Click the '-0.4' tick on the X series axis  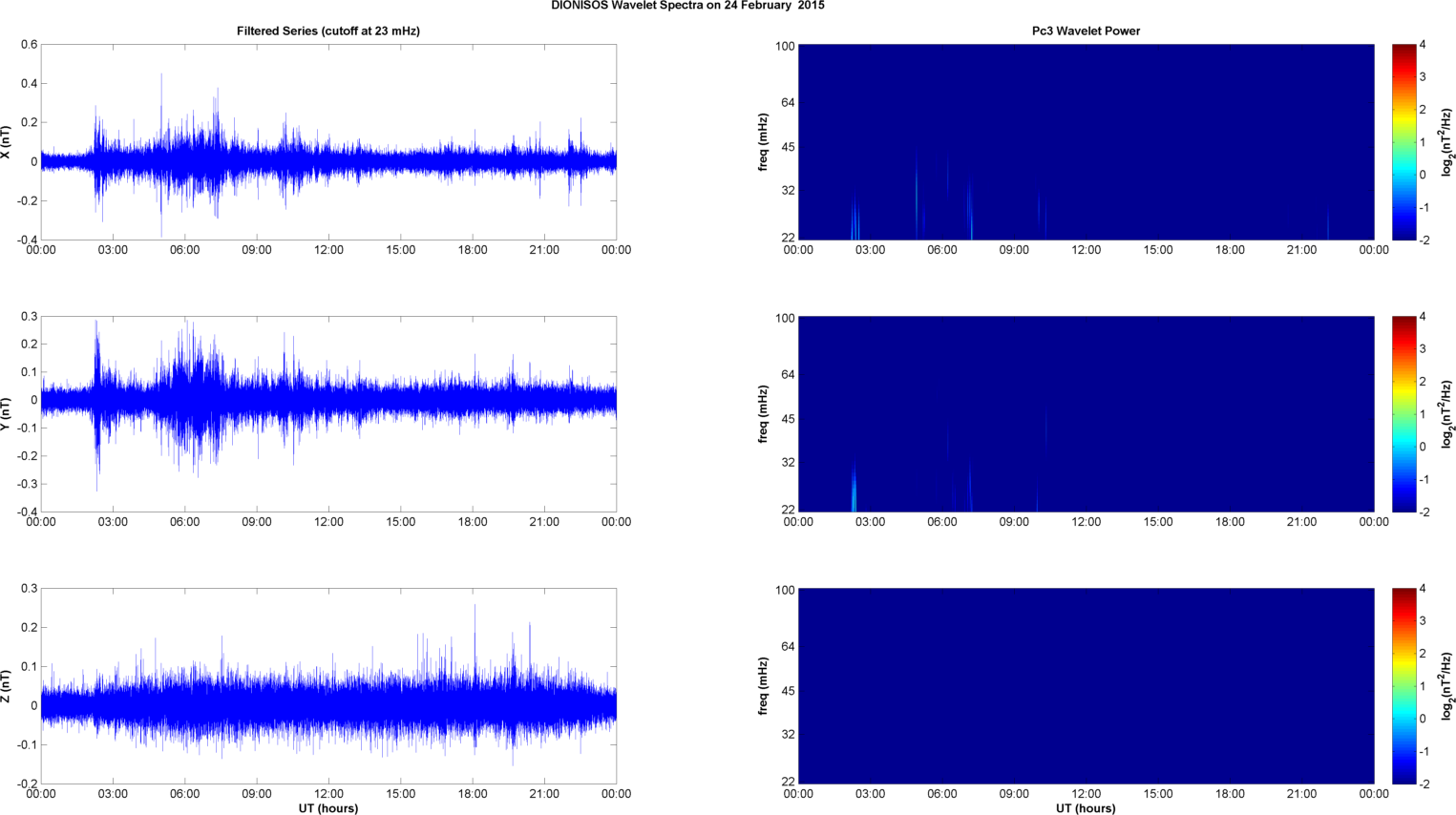[x=27, y=240]
